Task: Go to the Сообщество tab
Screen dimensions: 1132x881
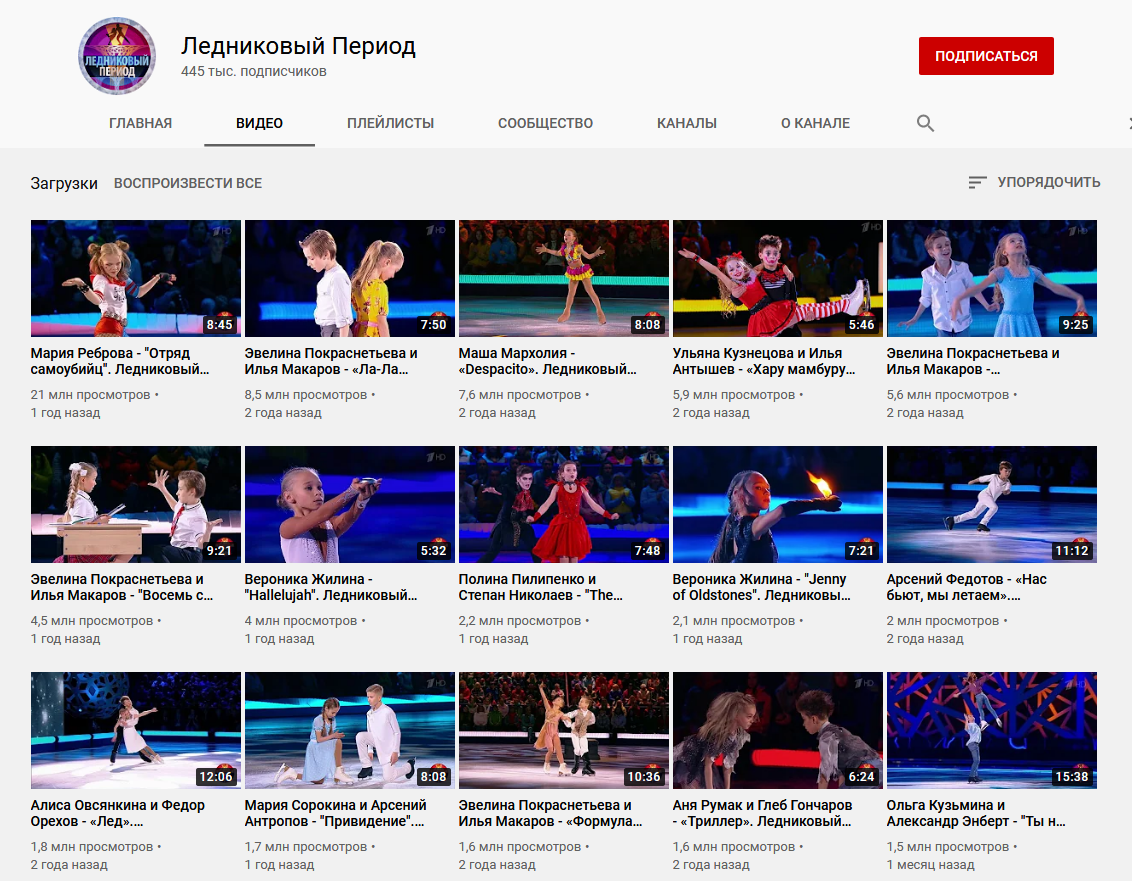Action: [545, 123]
